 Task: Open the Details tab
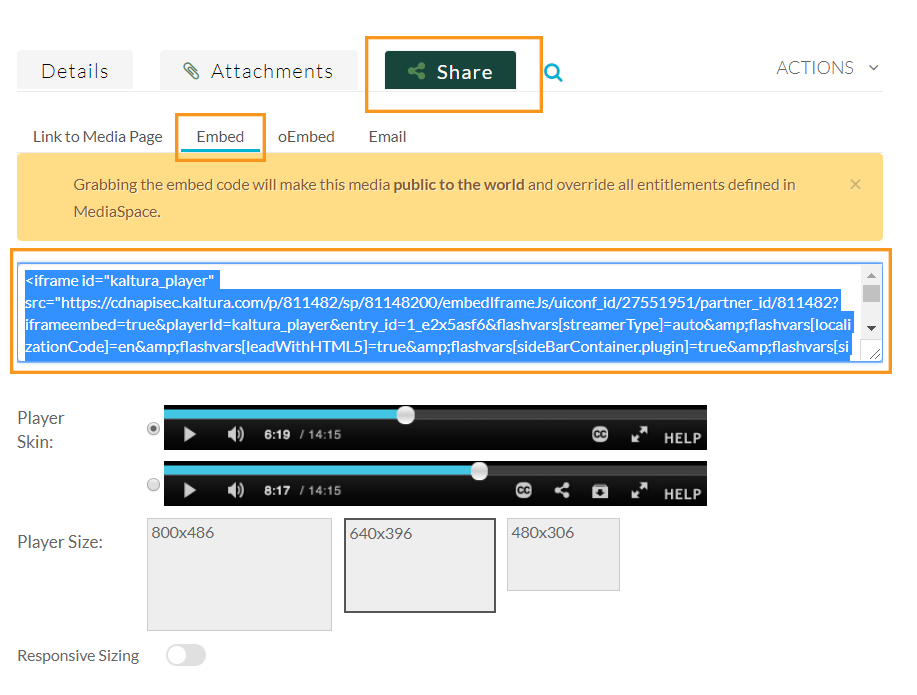click(x=75, y=71)
